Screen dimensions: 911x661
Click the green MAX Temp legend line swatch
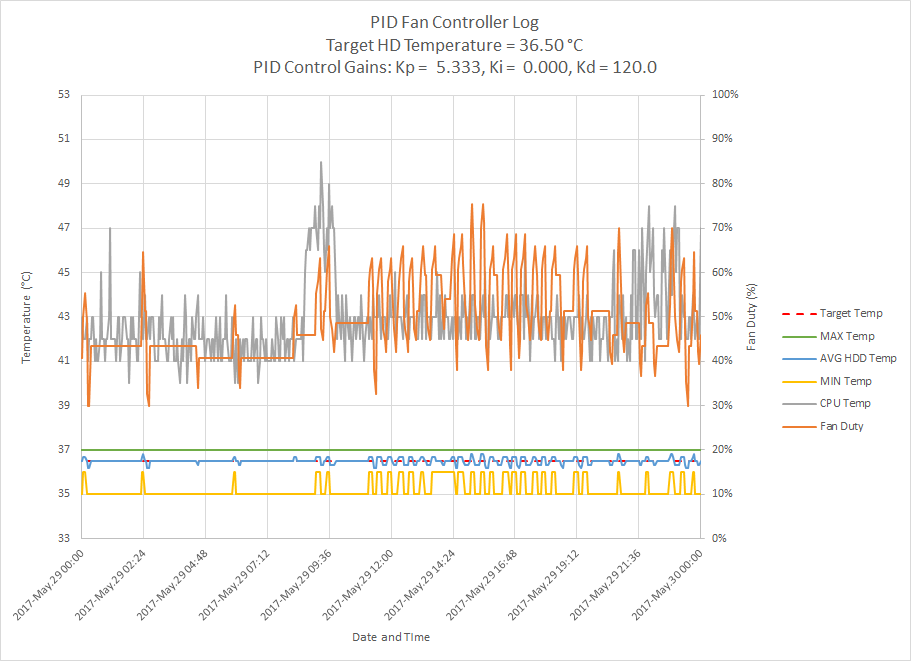coord(799,336)
